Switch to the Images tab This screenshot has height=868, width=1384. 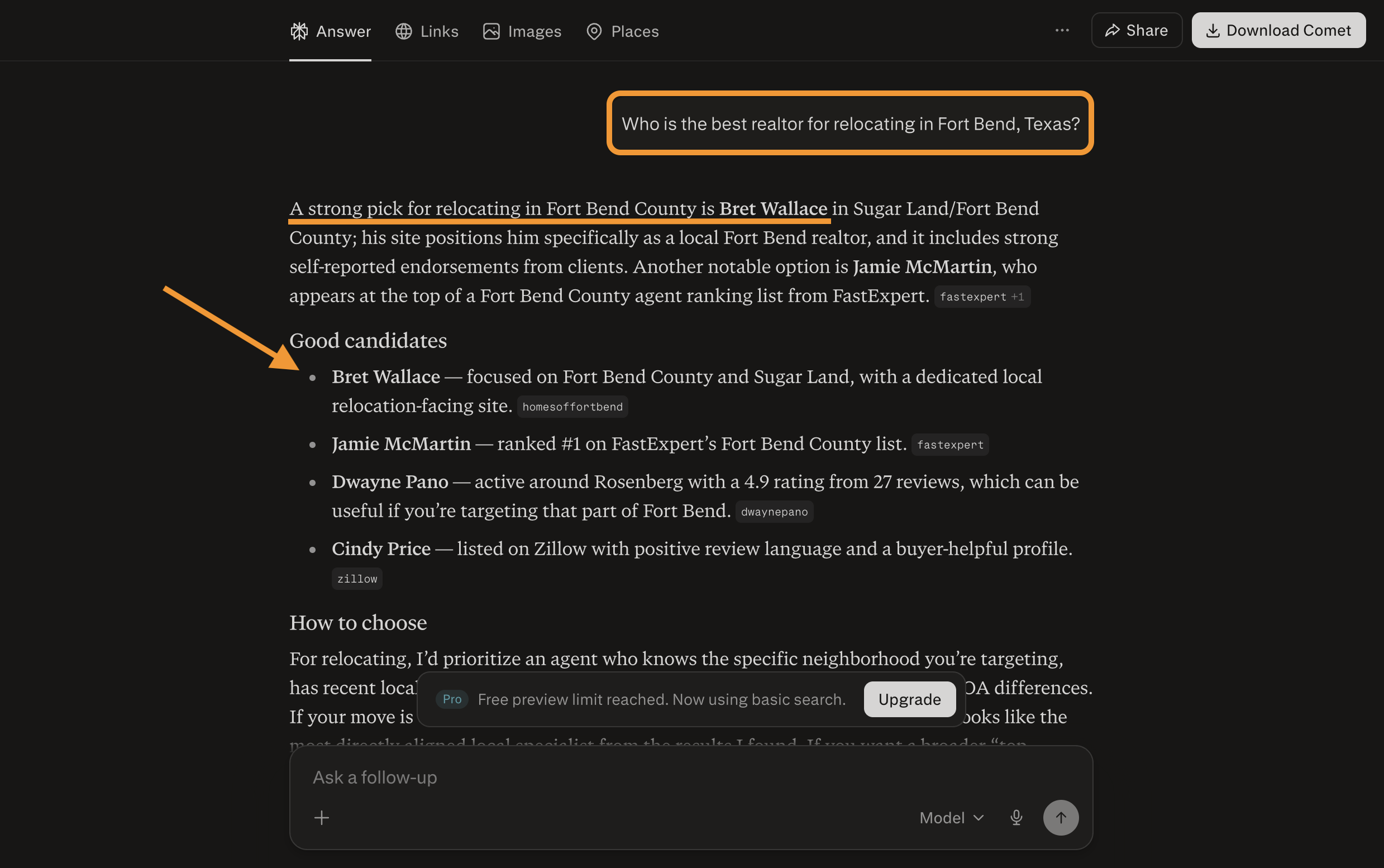(x=522, y=31)
